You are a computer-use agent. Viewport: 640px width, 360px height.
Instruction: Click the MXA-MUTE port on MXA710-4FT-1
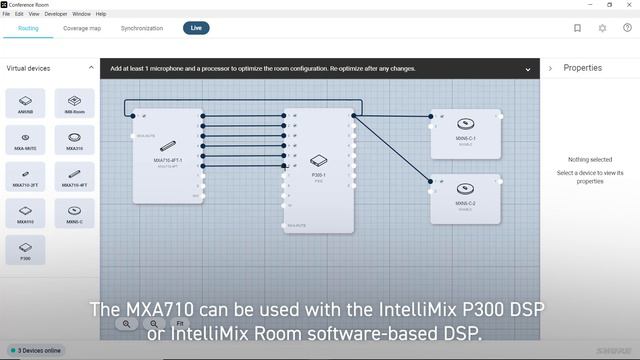133,136
